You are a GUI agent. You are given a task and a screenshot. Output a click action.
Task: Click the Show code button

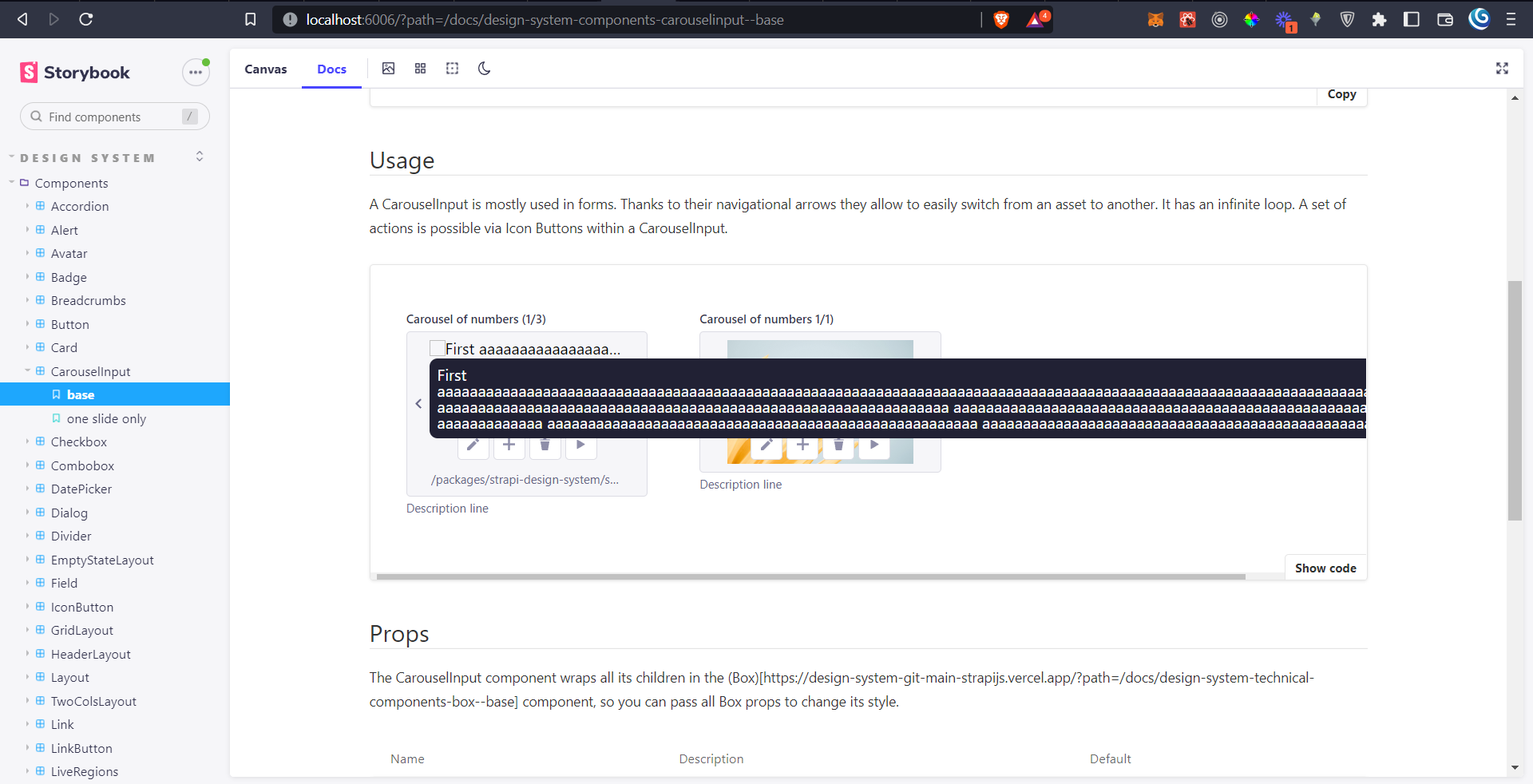(1325, 568)
